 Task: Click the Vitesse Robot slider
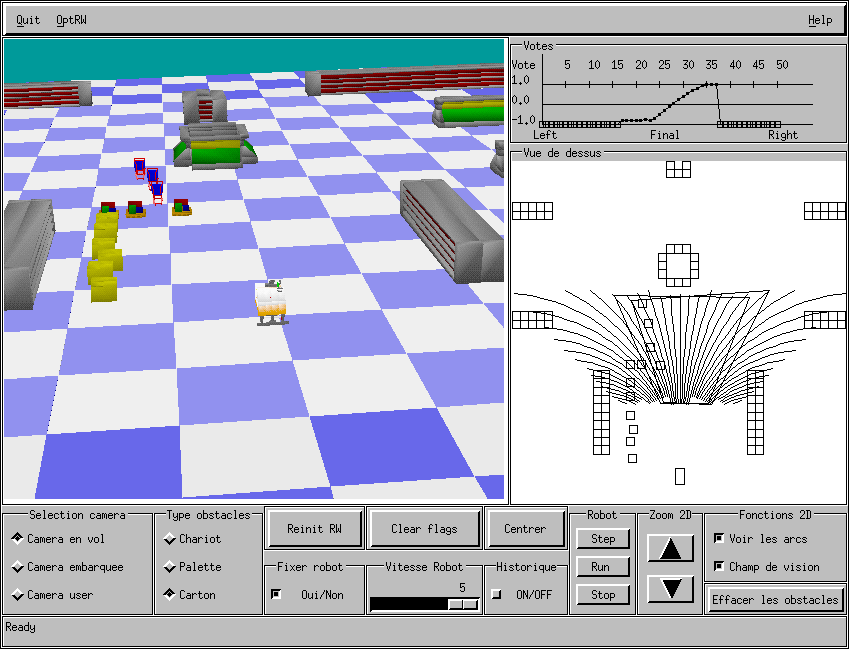point(424,604)
